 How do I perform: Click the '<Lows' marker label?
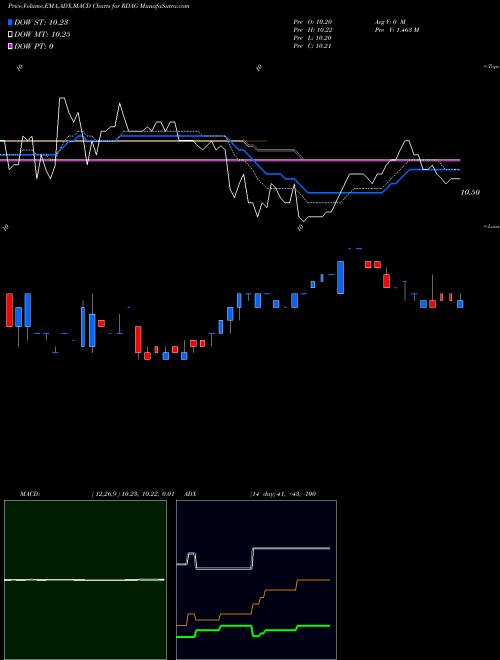tap(492, 226)
